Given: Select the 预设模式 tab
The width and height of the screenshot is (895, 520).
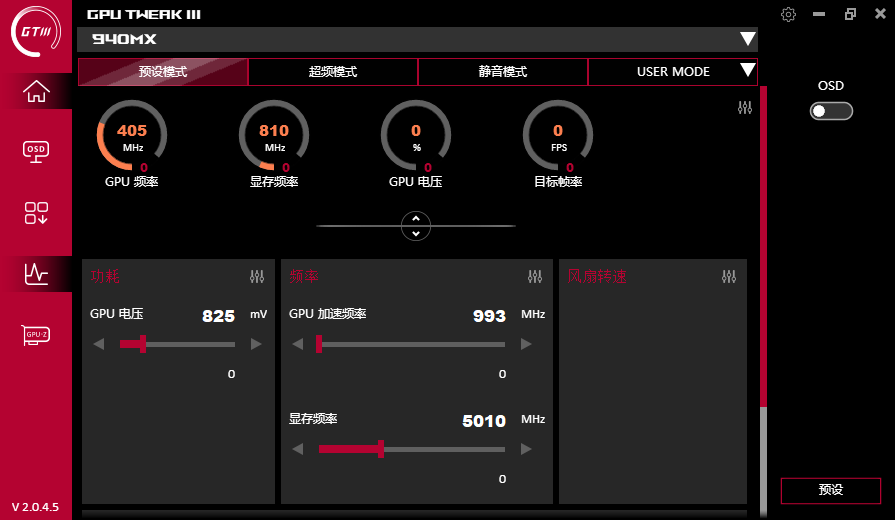Looking at the screenshot, I should [x=163, y=72].
